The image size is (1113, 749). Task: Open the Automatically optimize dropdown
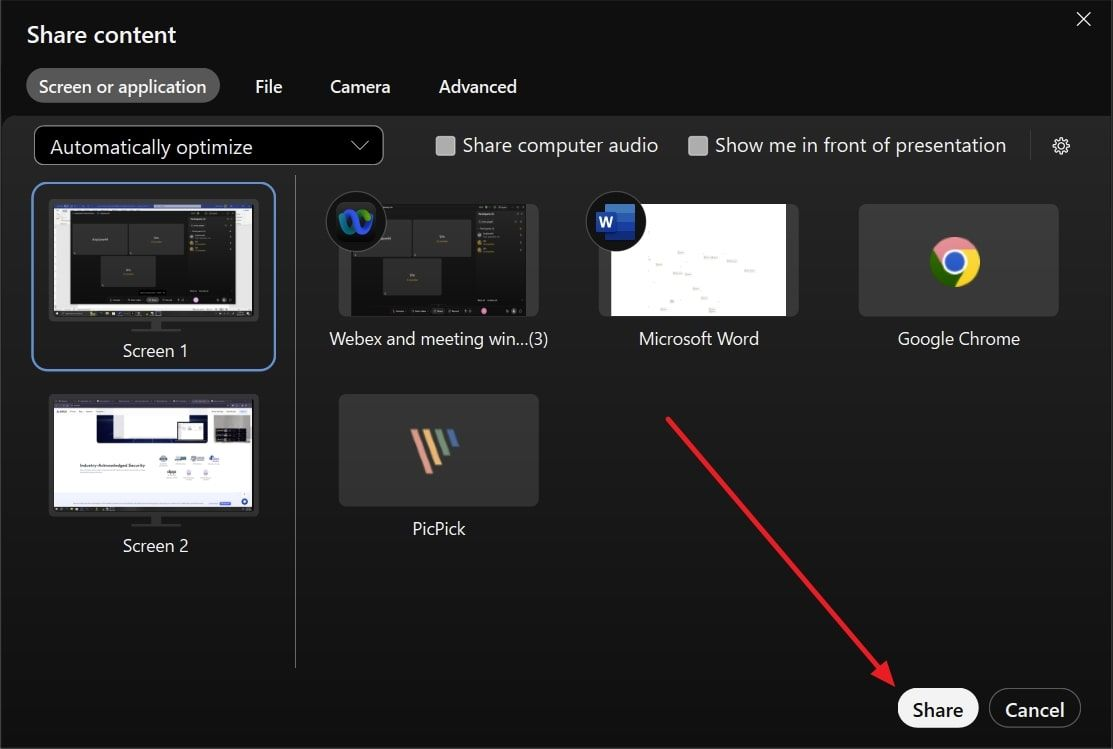[209, 146]
